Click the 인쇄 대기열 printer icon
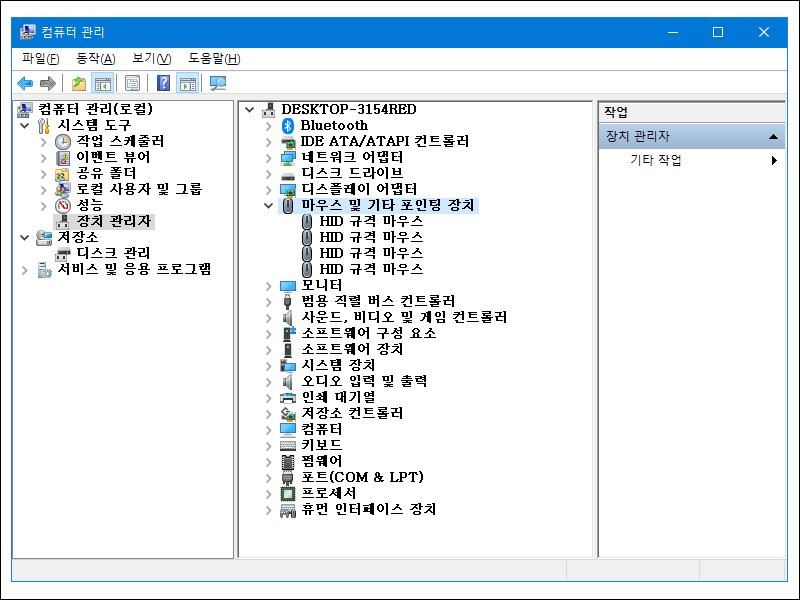 click(x=288, y=397)
